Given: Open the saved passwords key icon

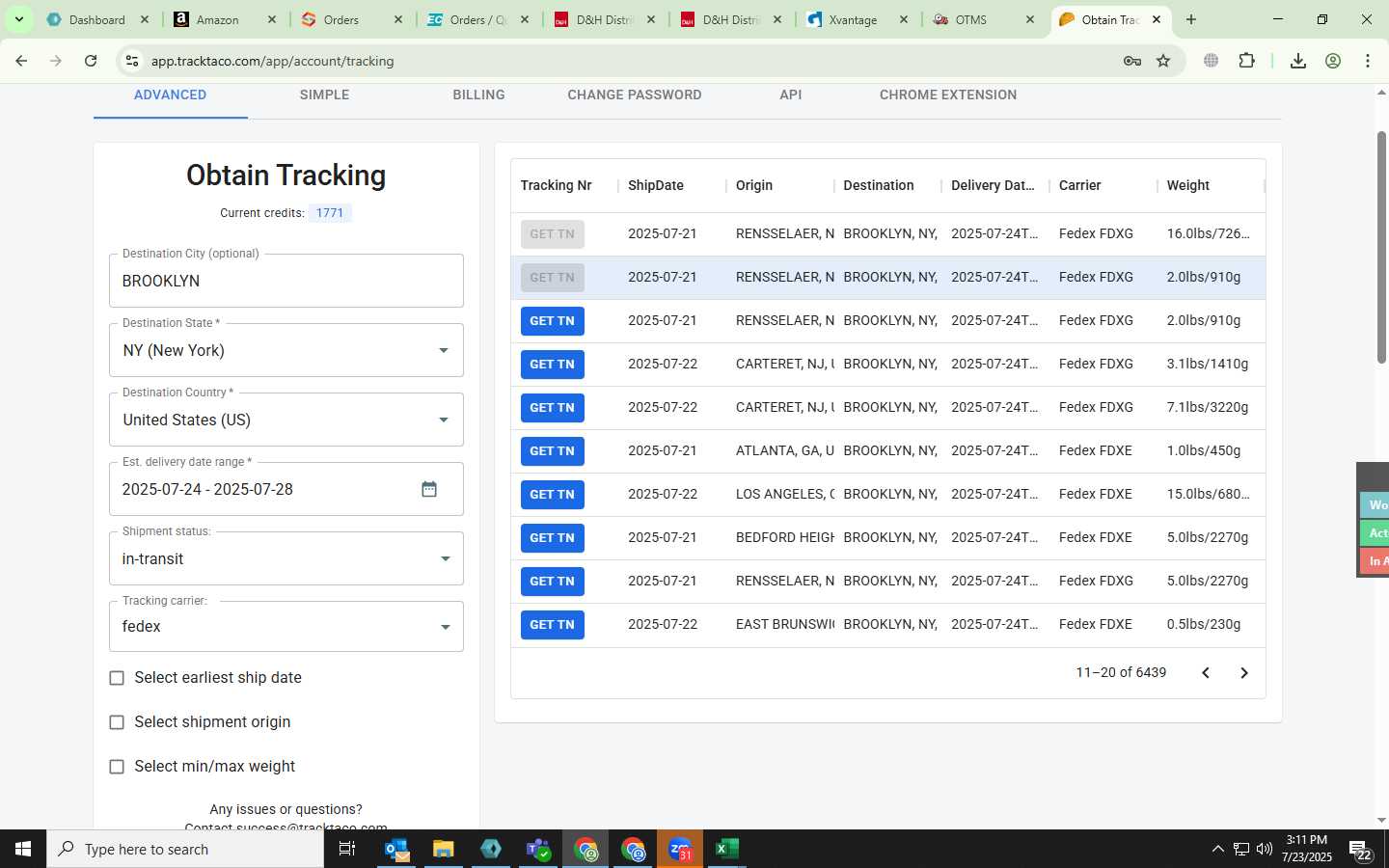Looking at the screenshot, I should [1132, 61].
